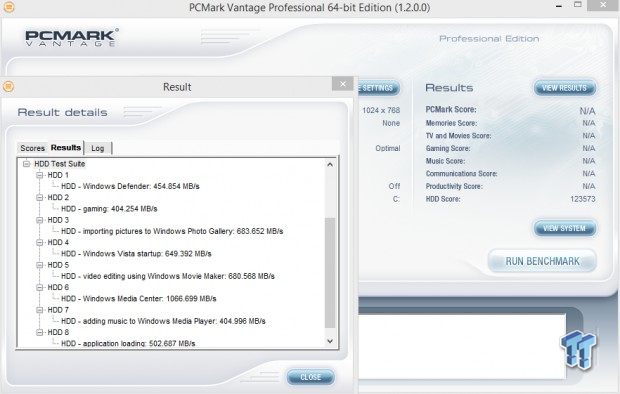Click the PCMark Score label

coord(451,110)
